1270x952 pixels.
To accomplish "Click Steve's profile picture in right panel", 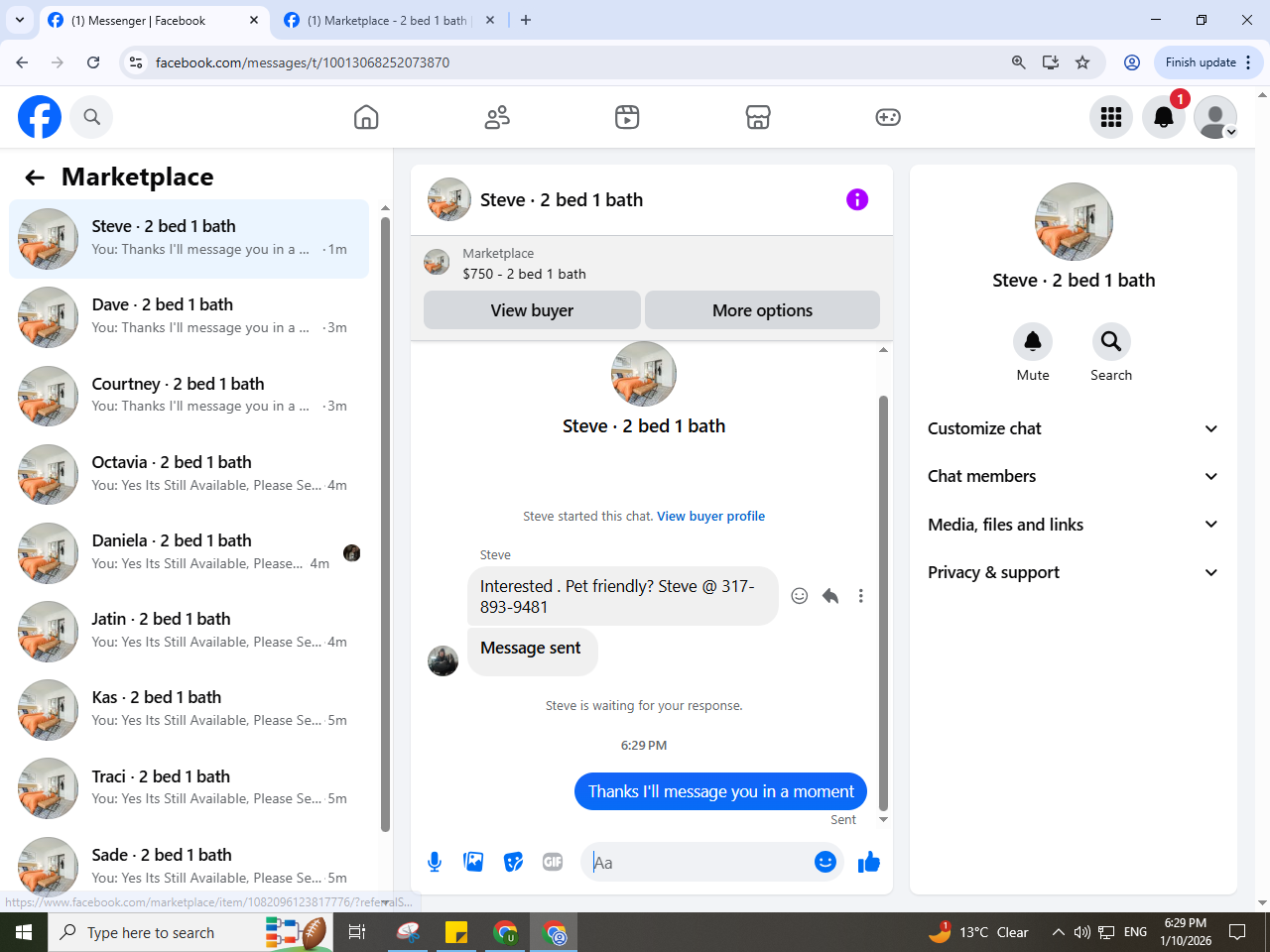I will (x=1074, y=221).
